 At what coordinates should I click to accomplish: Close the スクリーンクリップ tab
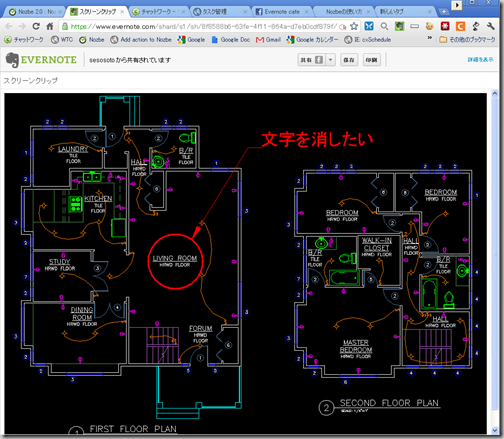pos(122,12)
